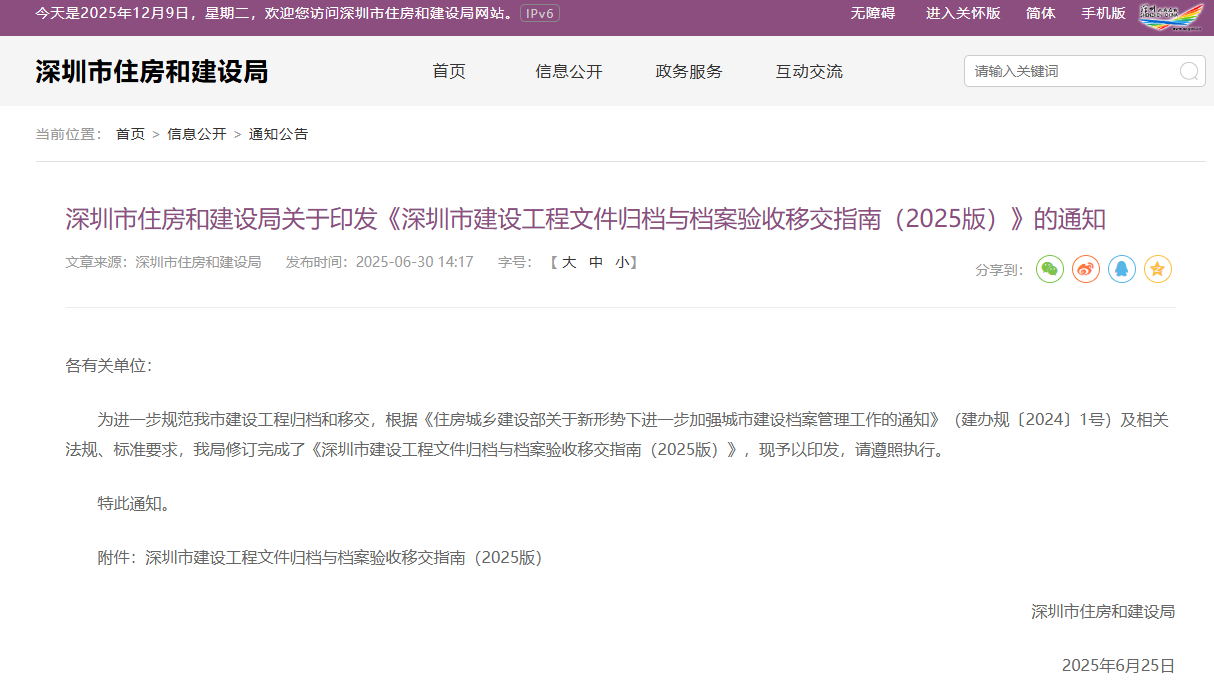1214x681 pixels.
Task: Switch to 进入关怀版 care version
Action: coord(962,14)
